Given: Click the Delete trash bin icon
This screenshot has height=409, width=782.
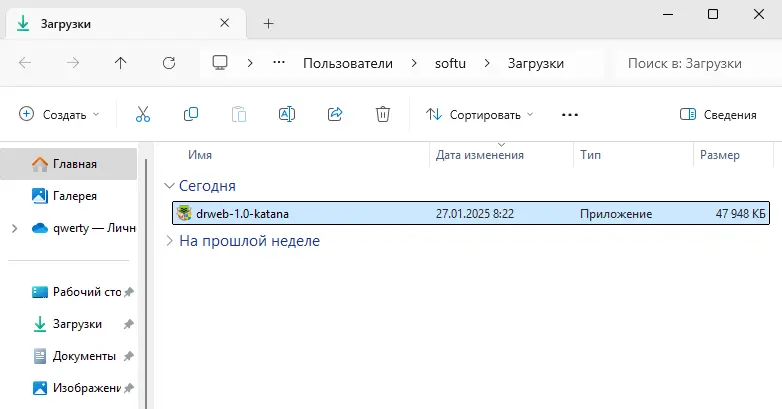Looking at the screenshot, I should [382, 115].
